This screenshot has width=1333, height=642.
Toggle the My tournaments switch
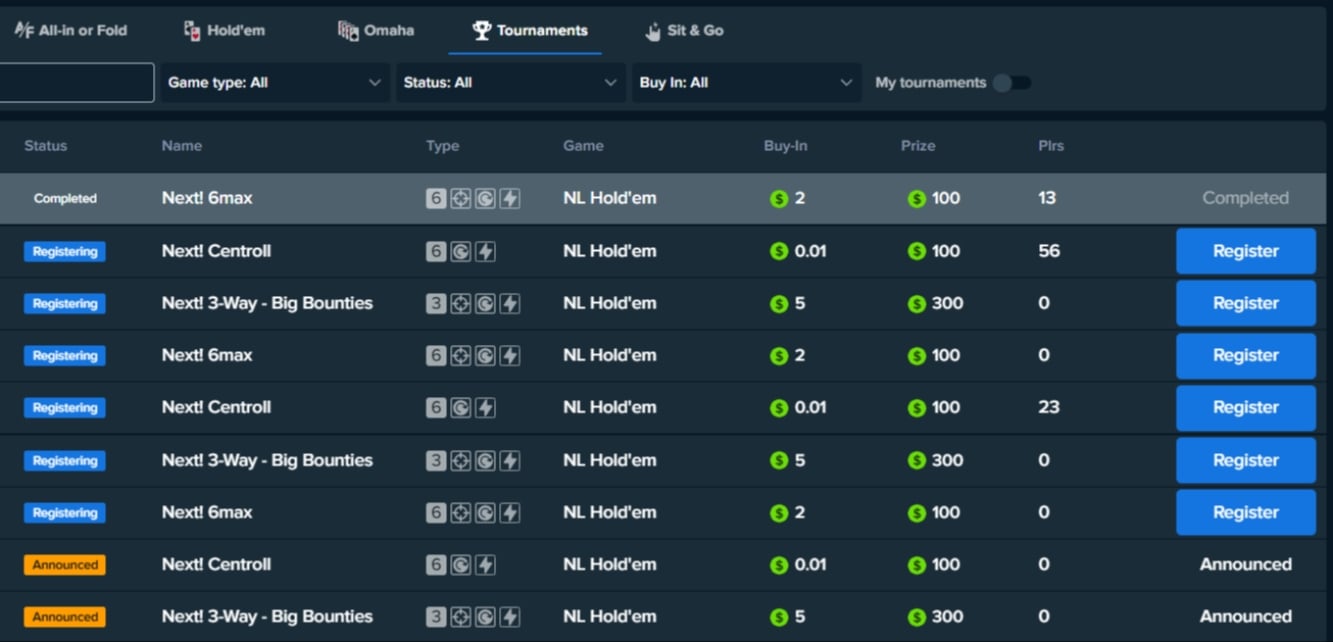click(x=1011, y=83)
